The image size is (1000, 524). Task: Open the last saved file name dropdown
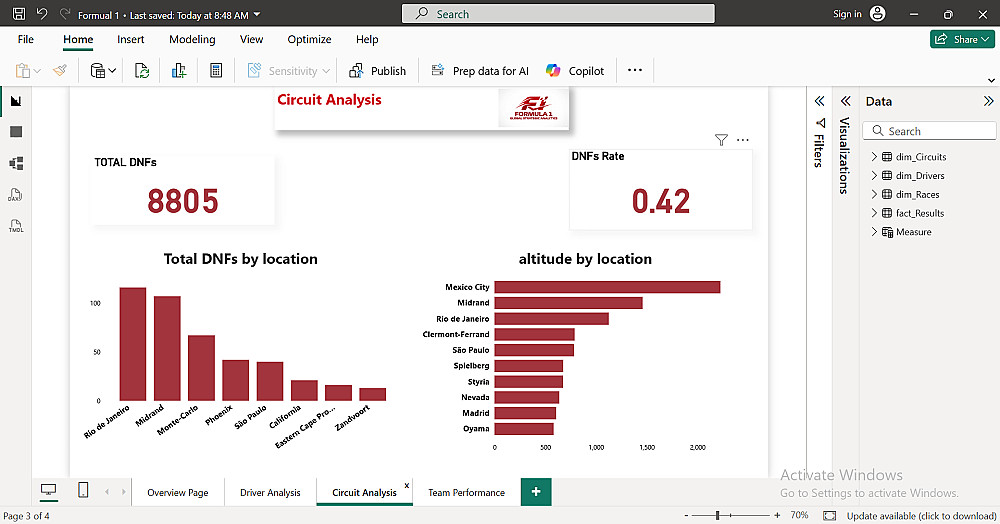(x=257, y=14)
